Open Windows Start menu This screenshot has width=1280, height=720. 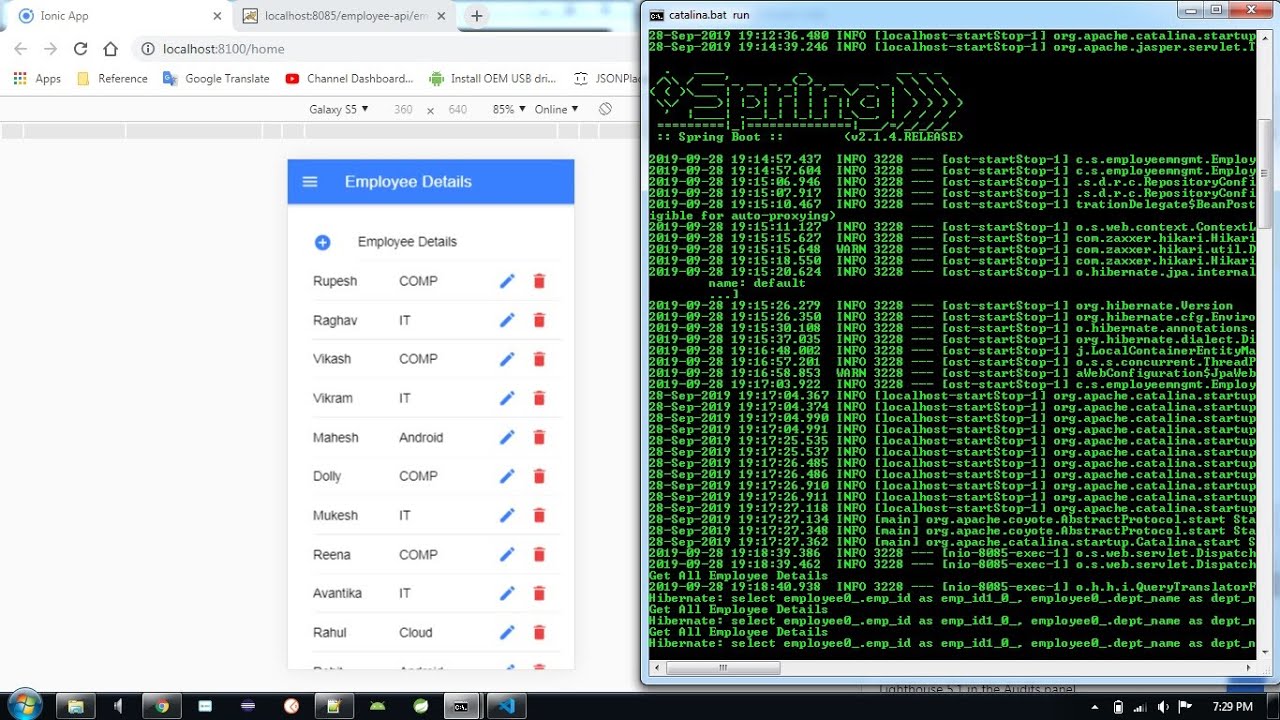pos(23,704)
